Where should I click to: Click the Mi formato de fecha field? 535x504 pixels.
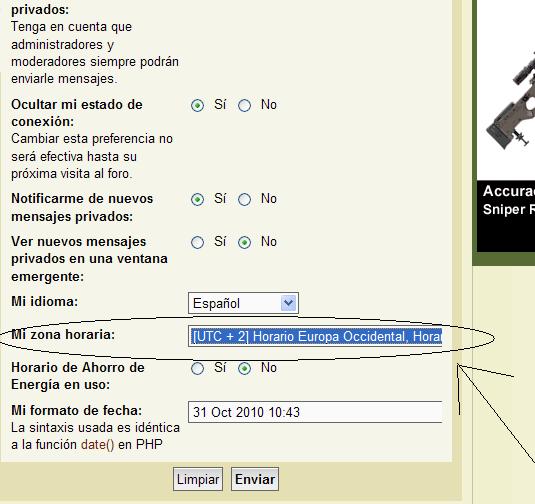click(x=315, y=412)
